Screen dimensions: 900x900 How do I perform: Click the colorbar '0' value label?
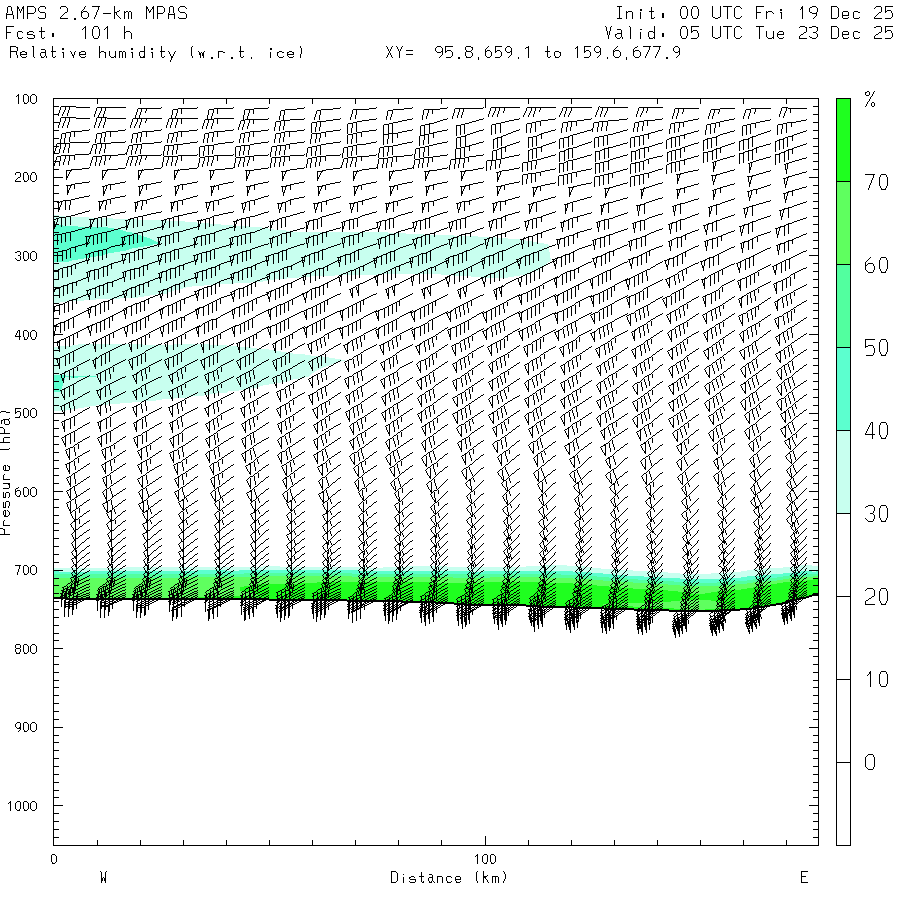870,763
